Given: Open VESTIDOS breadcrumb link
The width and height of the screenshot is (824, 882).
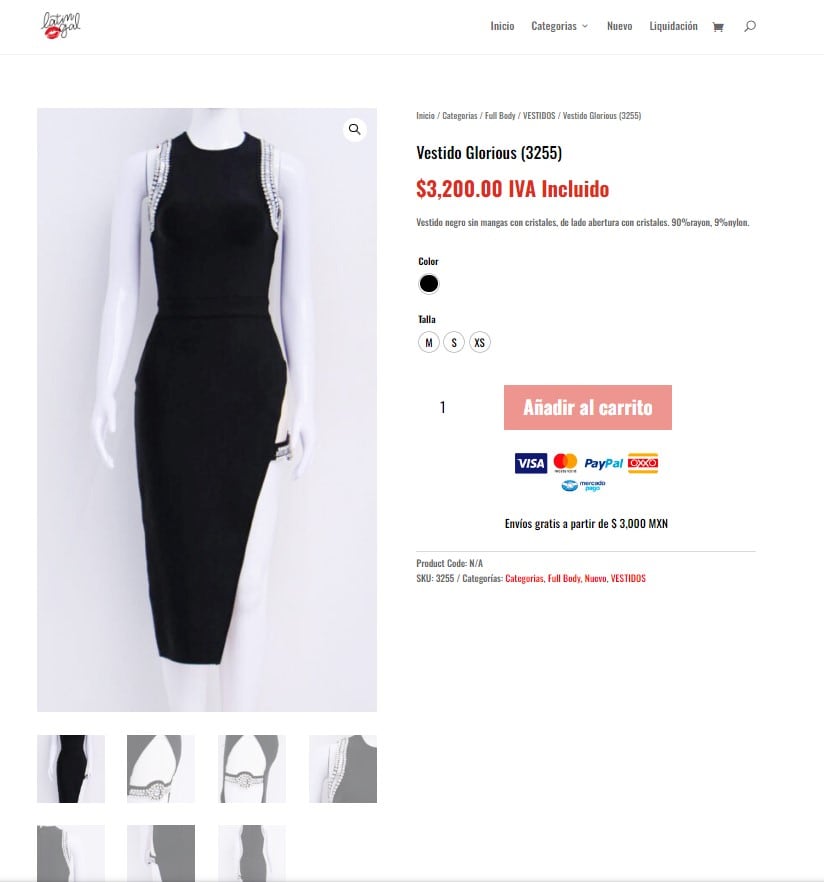Looking at the screenshot, I should tap(539, 115).
